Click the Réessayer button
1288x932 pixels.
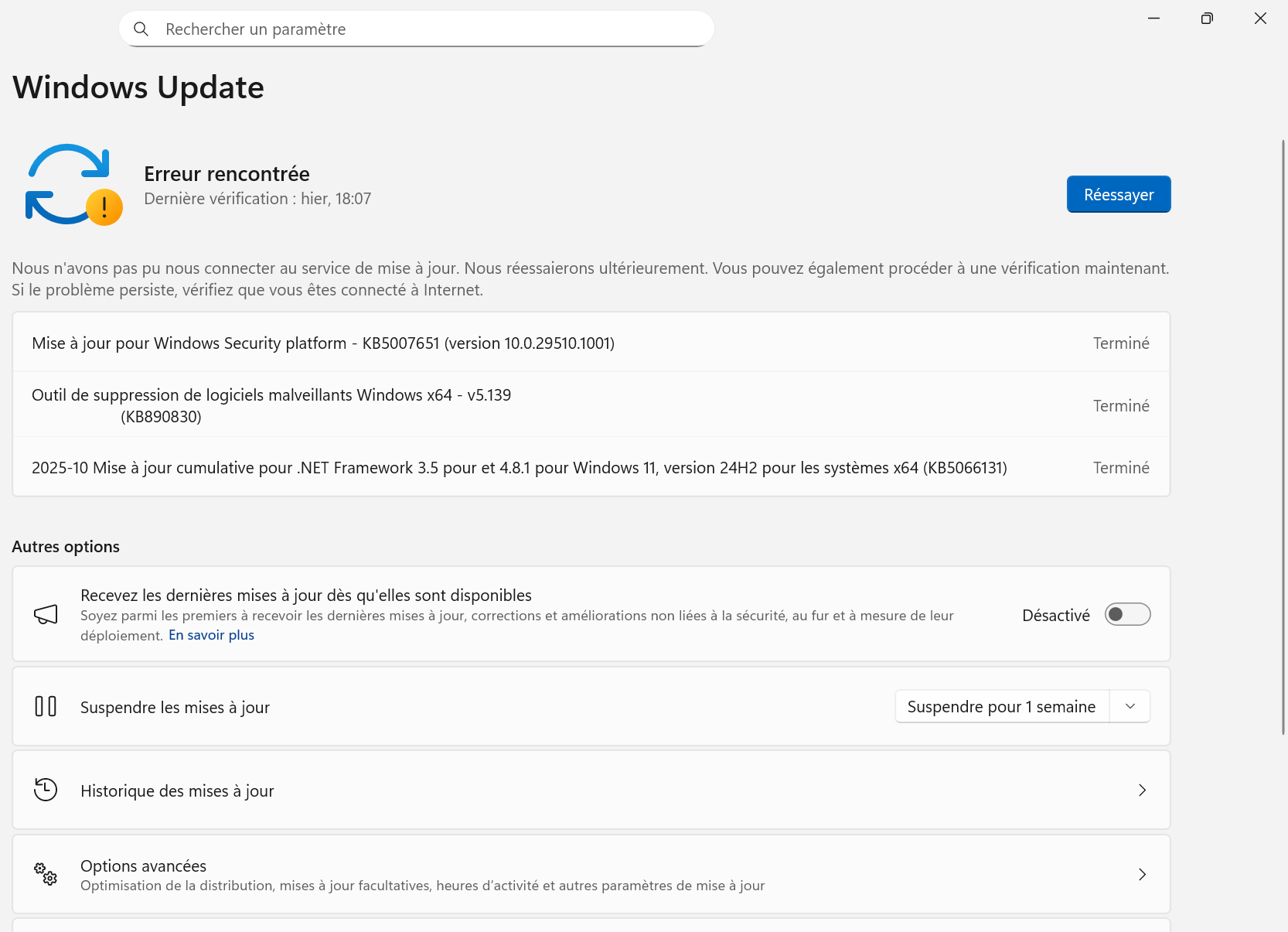point(1119,195)
